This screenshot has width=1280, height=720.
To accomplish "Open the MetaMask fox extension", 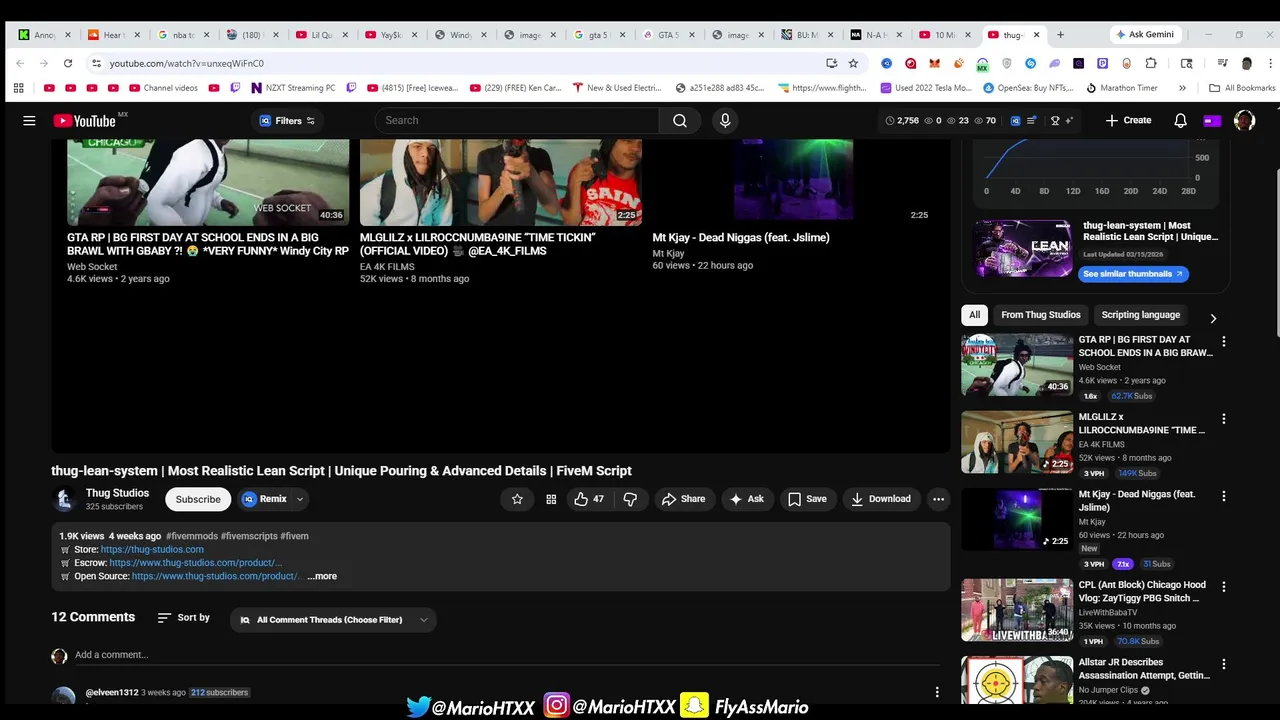I will tap(934, 63).
